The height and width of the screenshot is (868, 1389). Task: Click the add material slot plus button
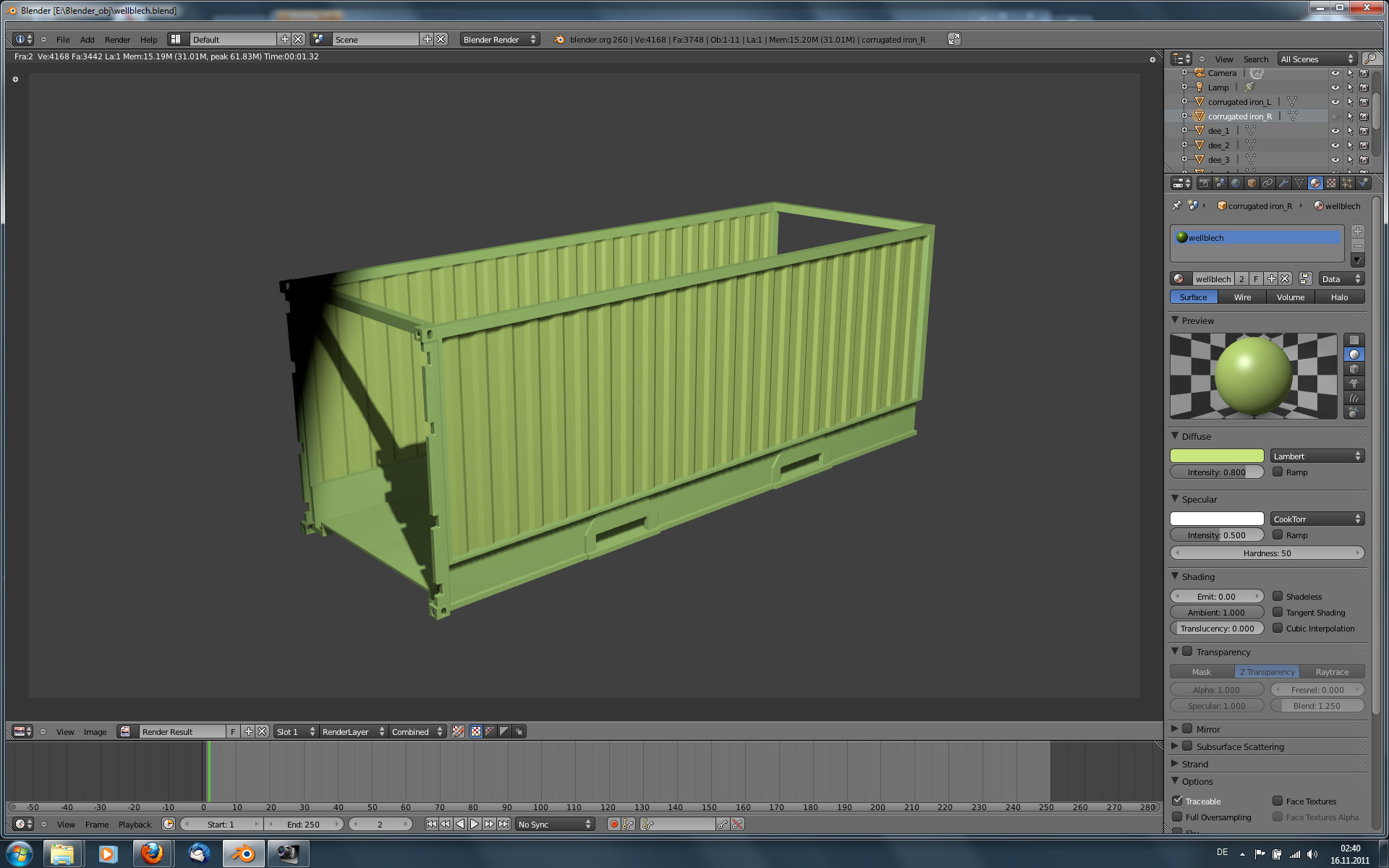click(1358, 231)
